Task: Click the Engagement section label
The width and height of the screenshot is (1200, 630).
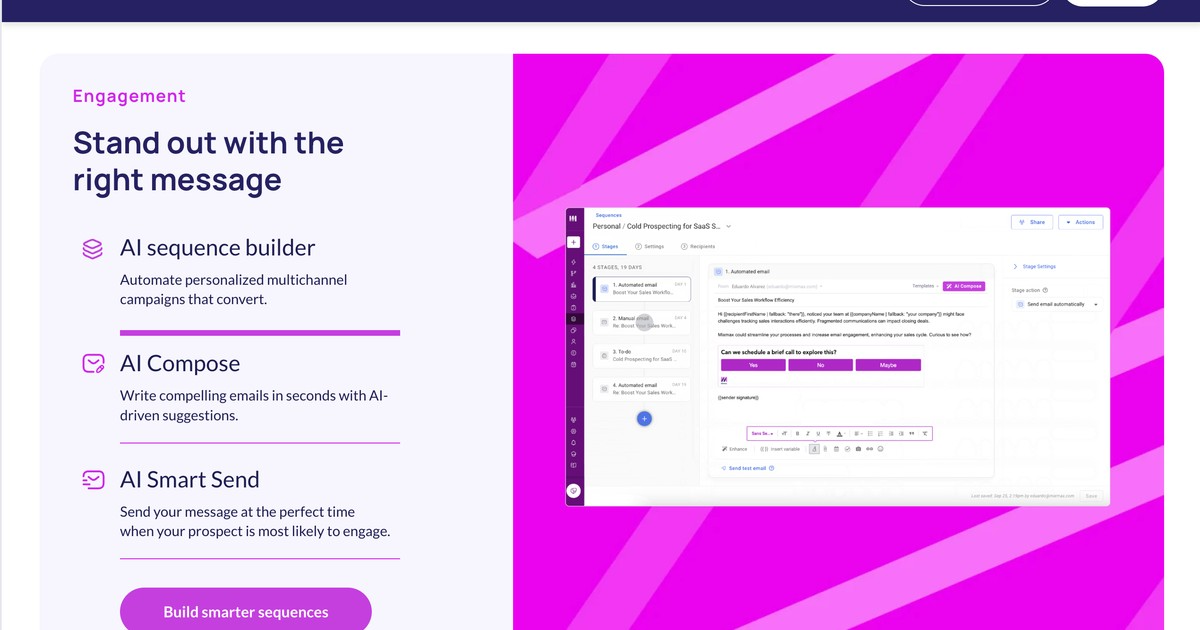Action: pos(129,96)
